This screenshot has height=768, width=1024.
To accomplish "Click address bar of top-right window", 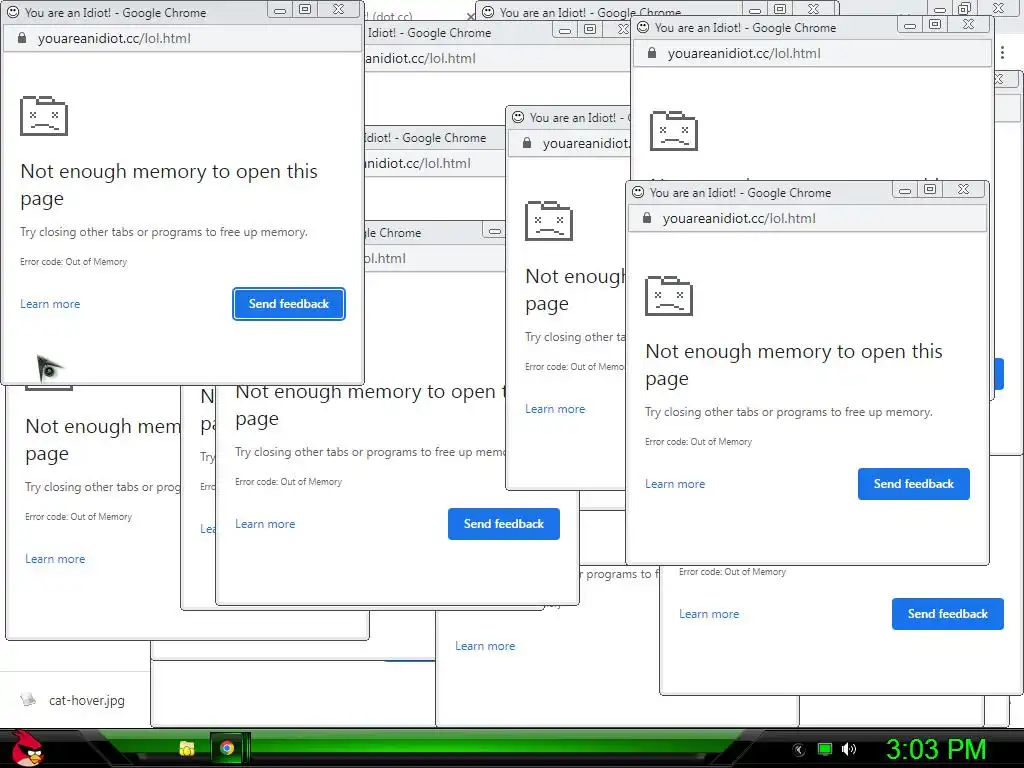I will click(x=812, y=54).
